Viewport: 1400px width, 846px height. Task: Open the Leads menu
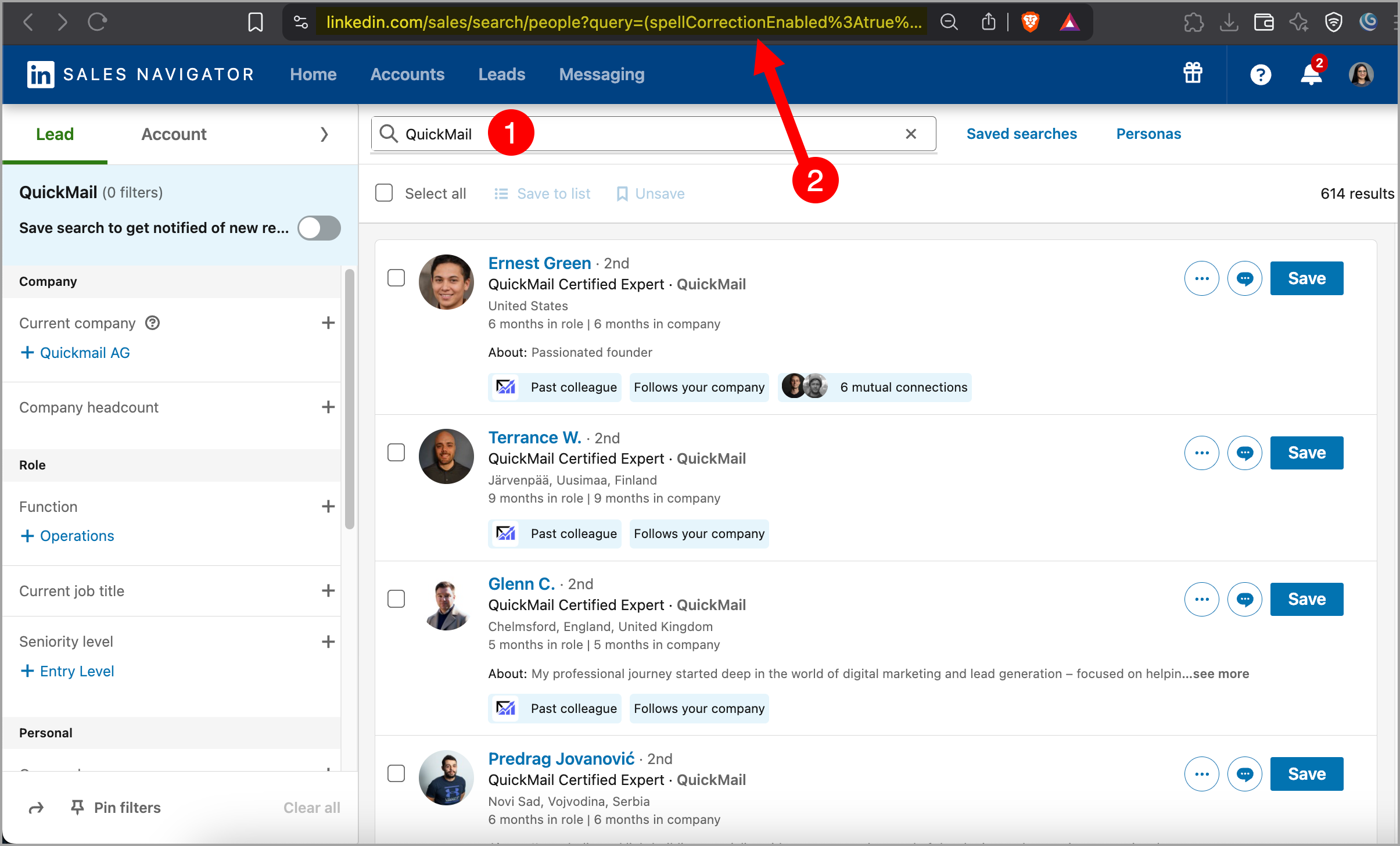[x=501, y=74]
